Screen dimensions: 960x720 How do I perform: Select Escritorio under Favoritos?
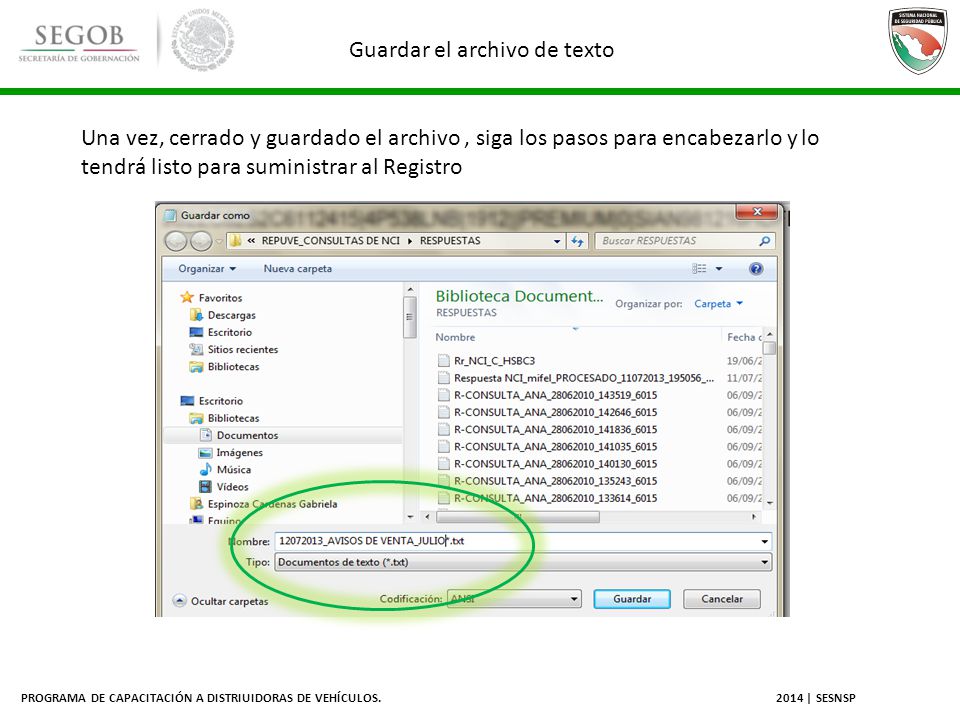221,332
